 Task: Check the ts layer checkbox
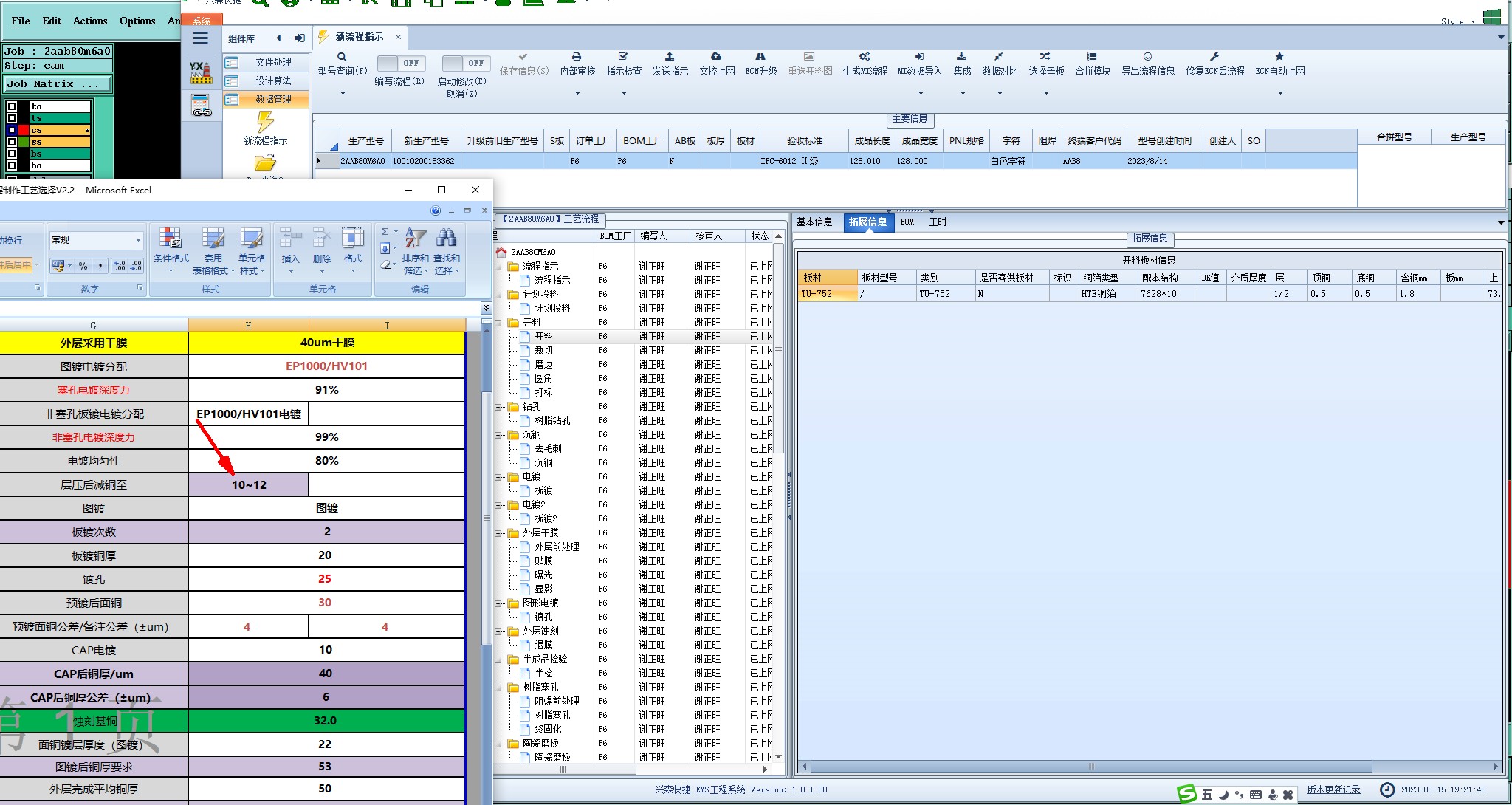pyautogui.click(x=12, y=118)
